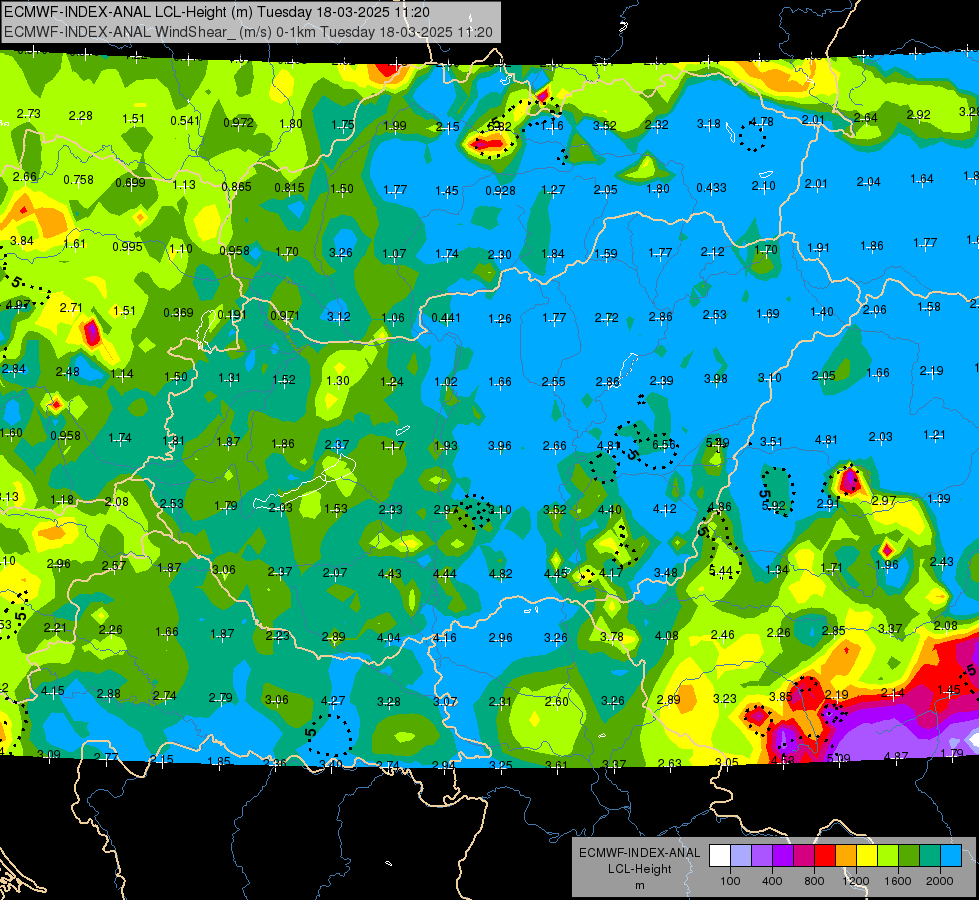979x900 pixels.
Task: Click the grid value 4.16
Action: click(445, 638)
